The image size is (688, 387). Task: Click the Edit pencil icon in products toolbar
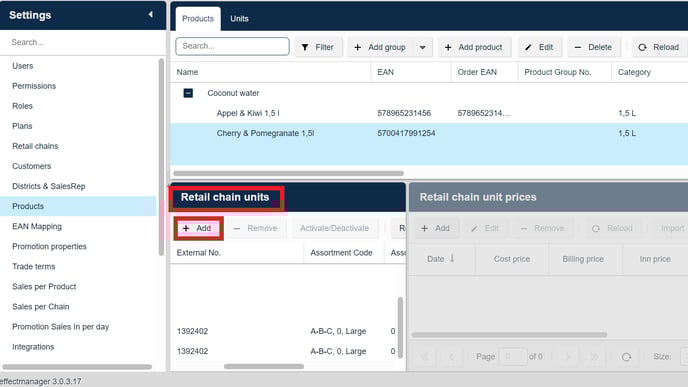tap(528, 47)
